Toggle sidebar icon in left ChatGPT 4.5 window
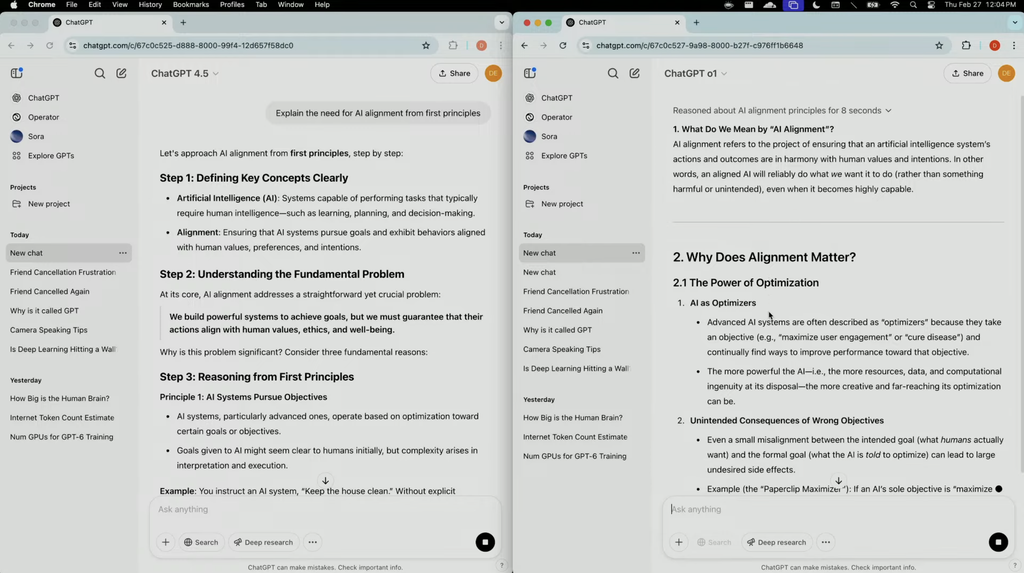 tap(17, 73)
